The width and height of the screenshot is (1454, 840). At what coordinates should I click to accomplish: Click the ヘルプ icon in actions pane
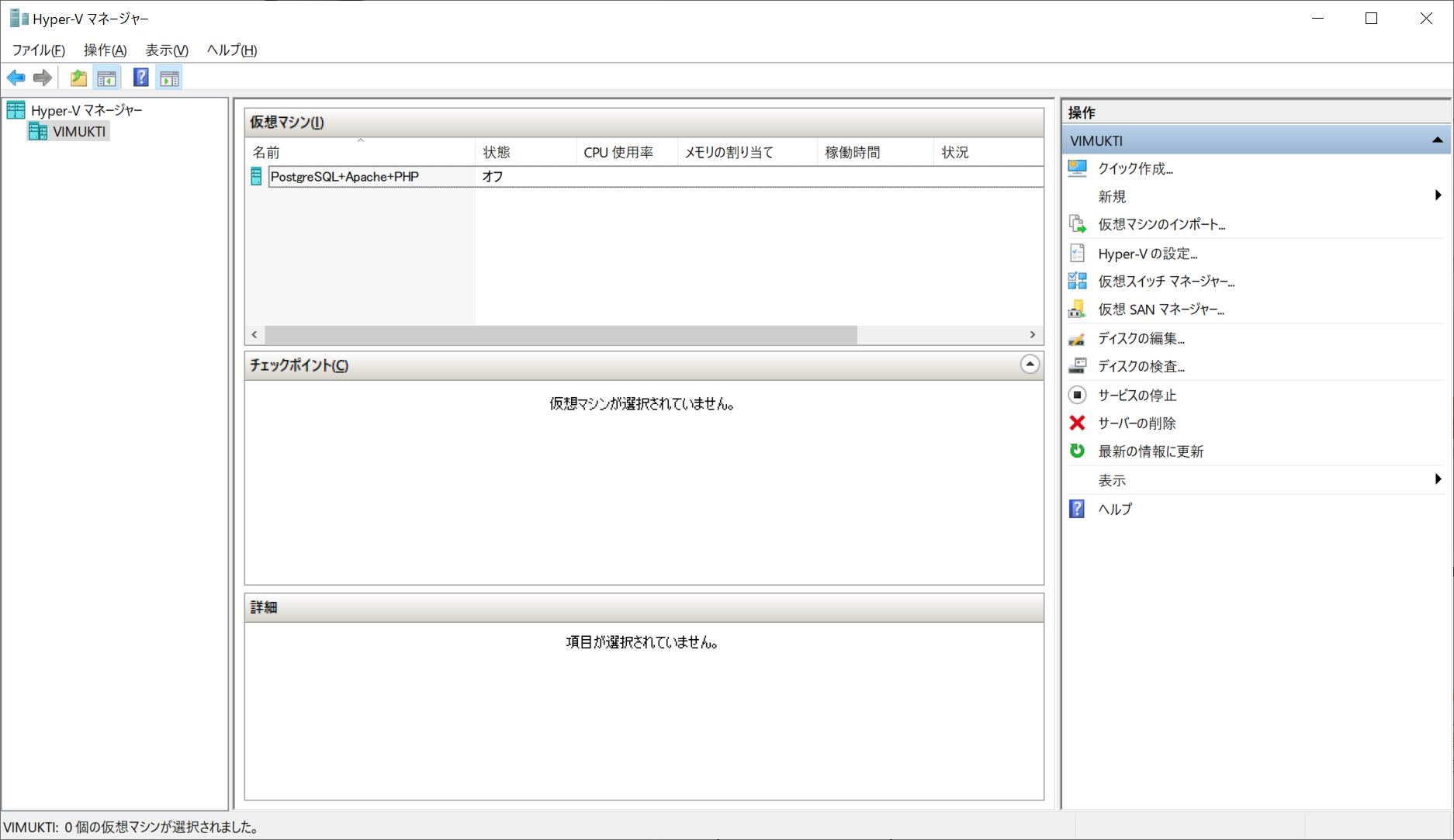[1078, 509]
